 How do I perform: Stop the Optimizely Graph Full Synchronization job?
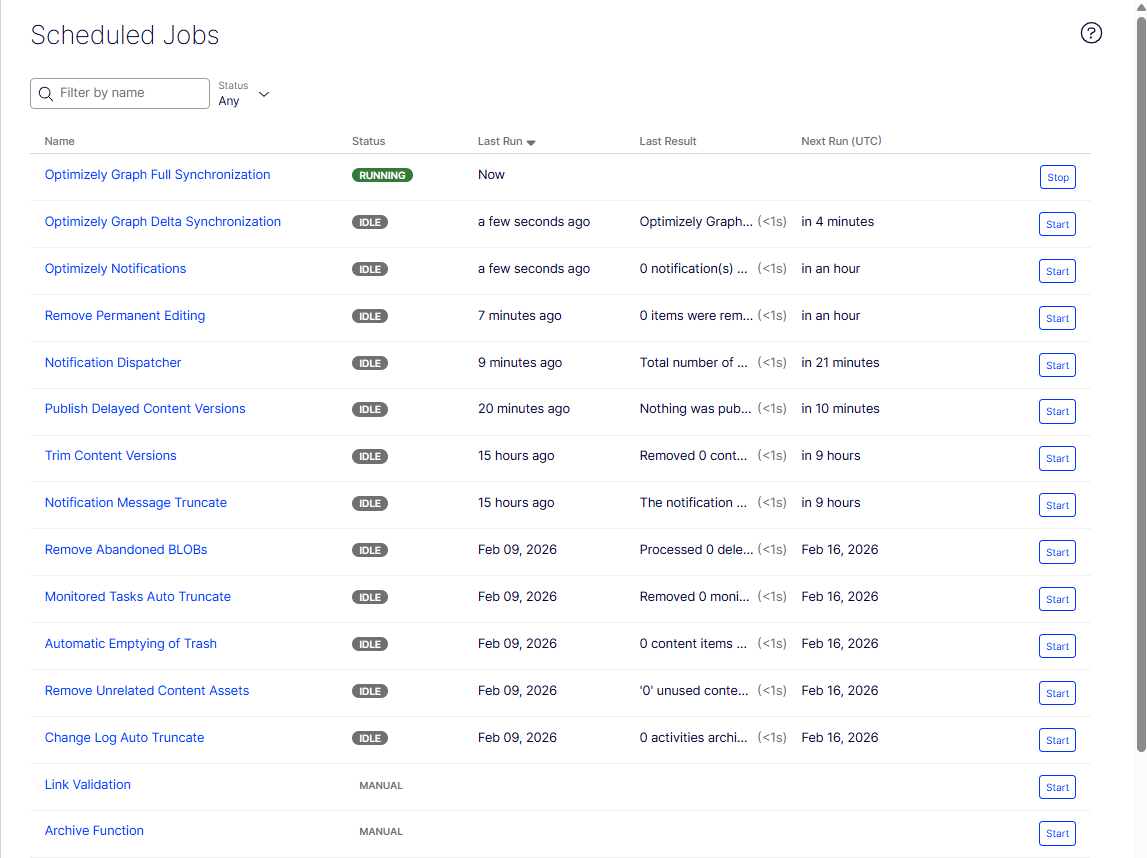[1057, 177]
